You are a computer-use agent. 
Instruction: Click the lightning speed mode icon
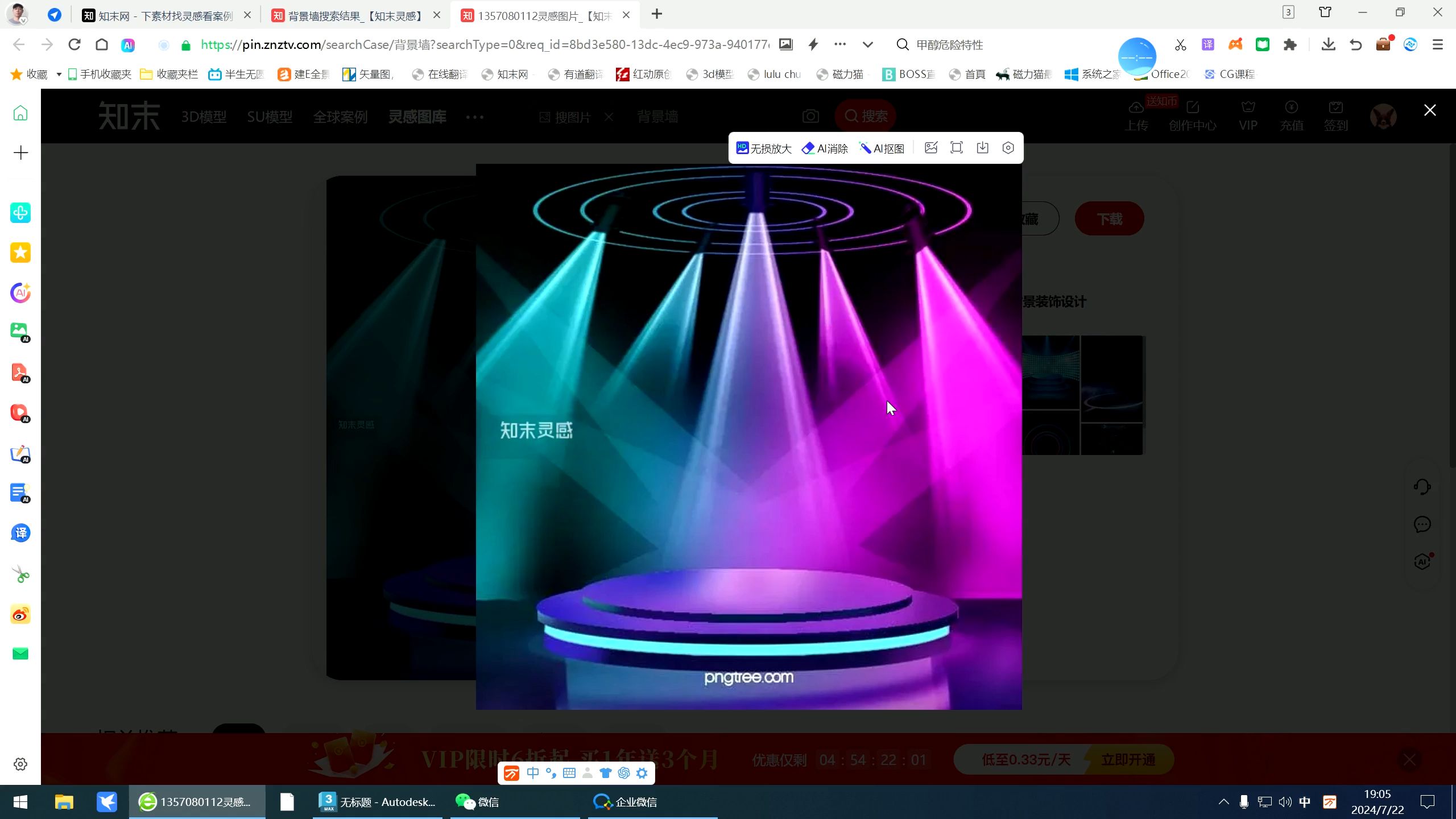(813, 44)
